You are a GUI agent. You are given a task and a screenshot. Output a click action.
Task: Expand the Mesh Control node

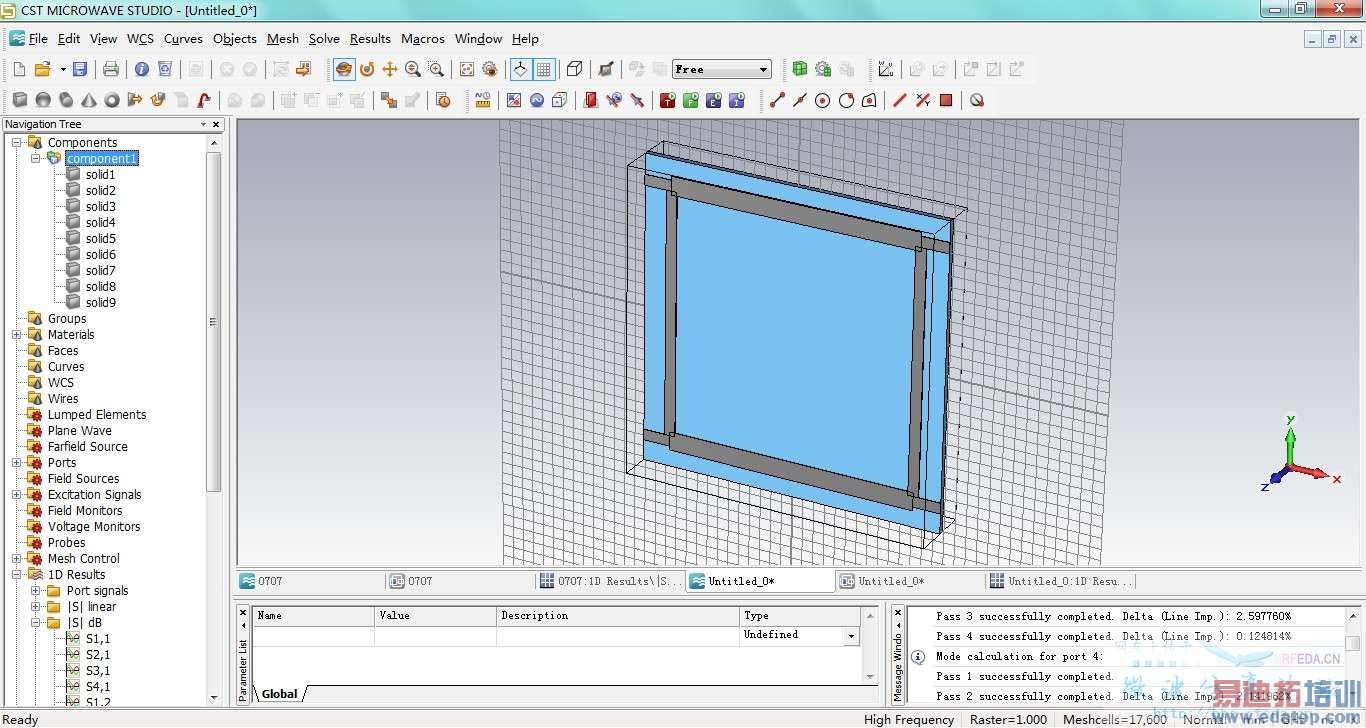pyautogui.click(x=17, y=558)
